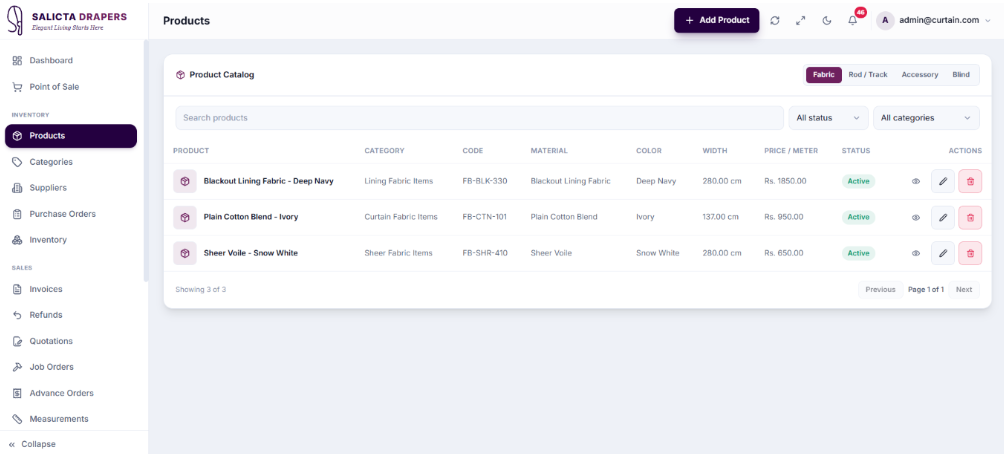Image resolution: width=1004 pixels, height=454 pixels.
Task: Delete Blackout Lining Fabric with trash icon
Action: tap(970, 181)
